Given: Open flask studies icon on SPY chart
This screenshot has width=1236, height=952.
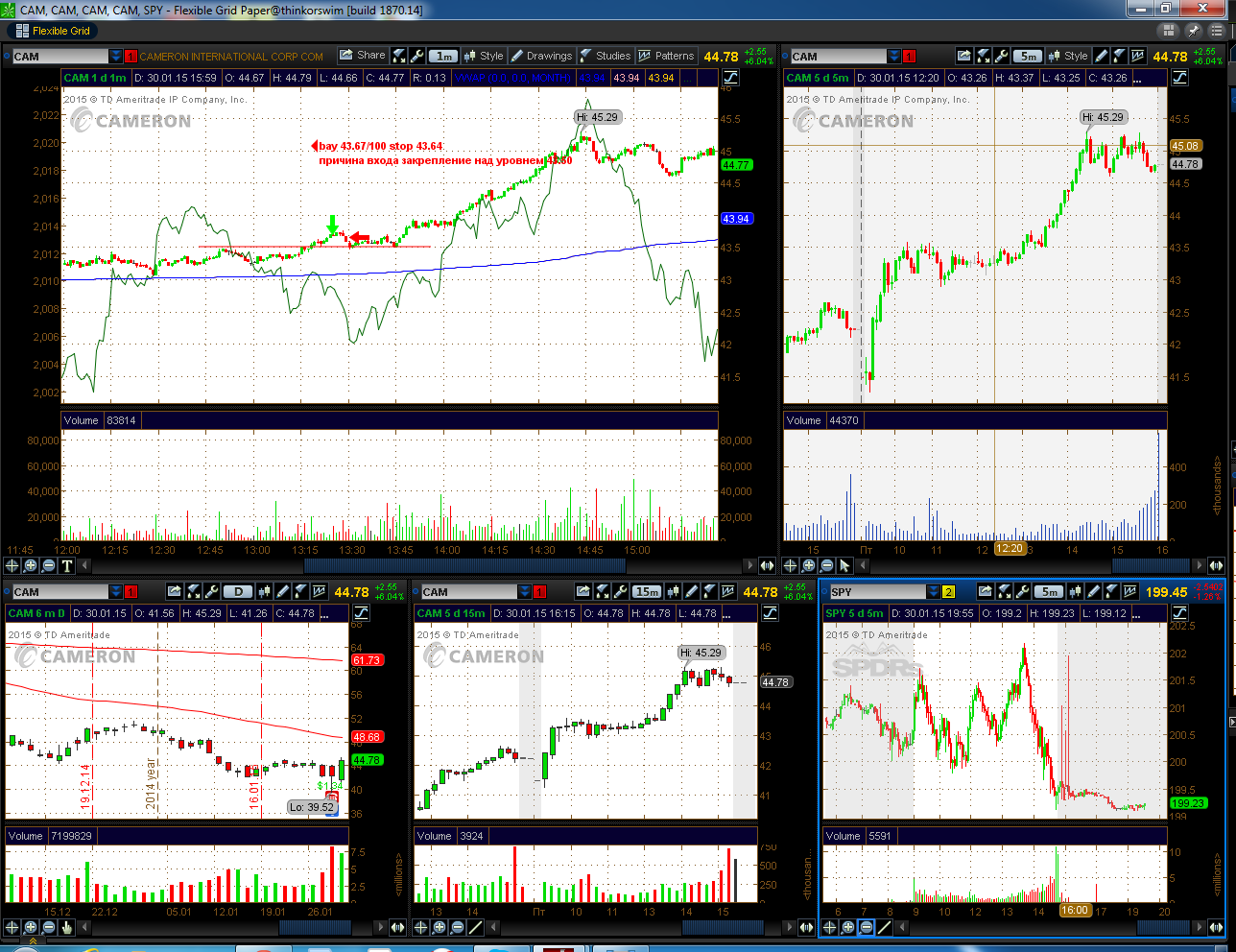Looking at the screenshot, I should [1112, 591].
